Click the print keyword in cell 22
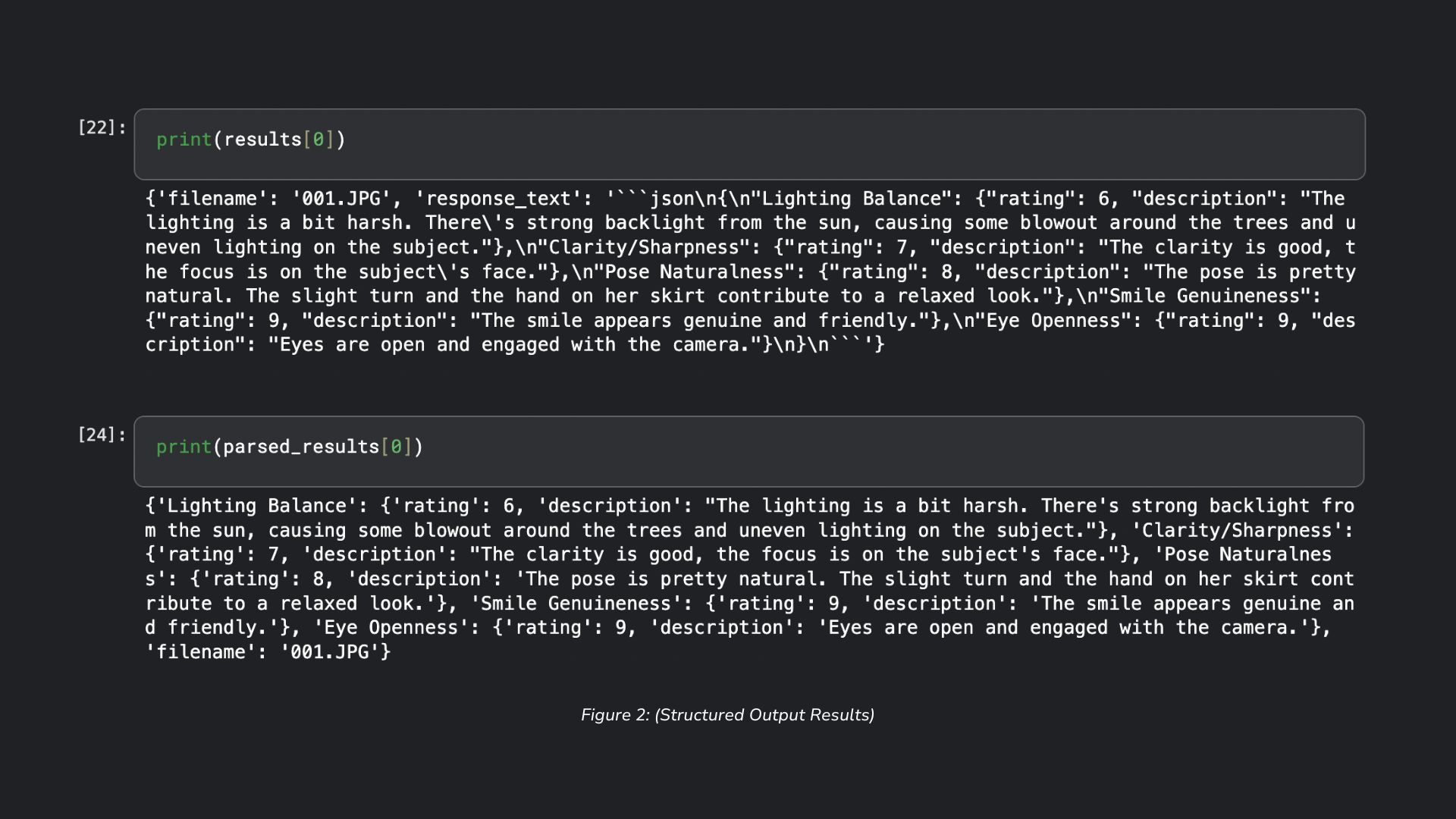The image size is (1456, 819). tap(184, 140)
